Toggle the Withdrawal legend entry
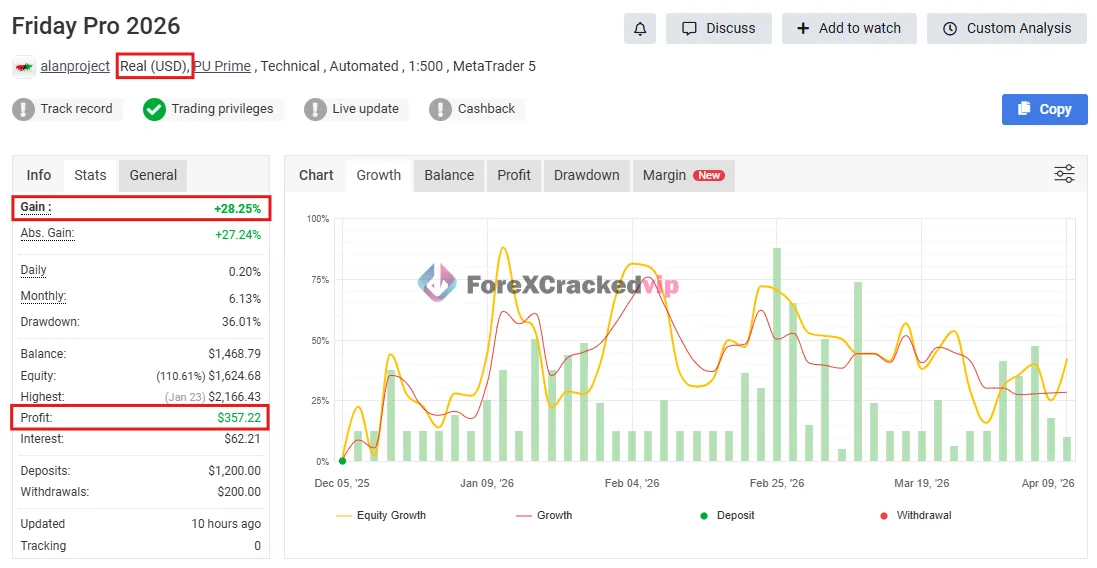 [x=916, y=516]
